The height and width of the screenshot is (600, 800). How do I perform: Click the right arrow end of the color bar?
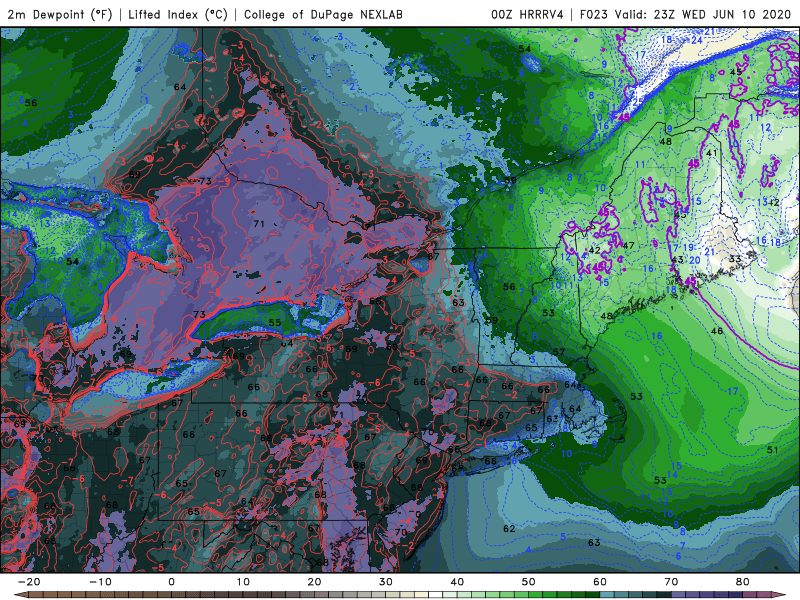(x=779, y=595)
